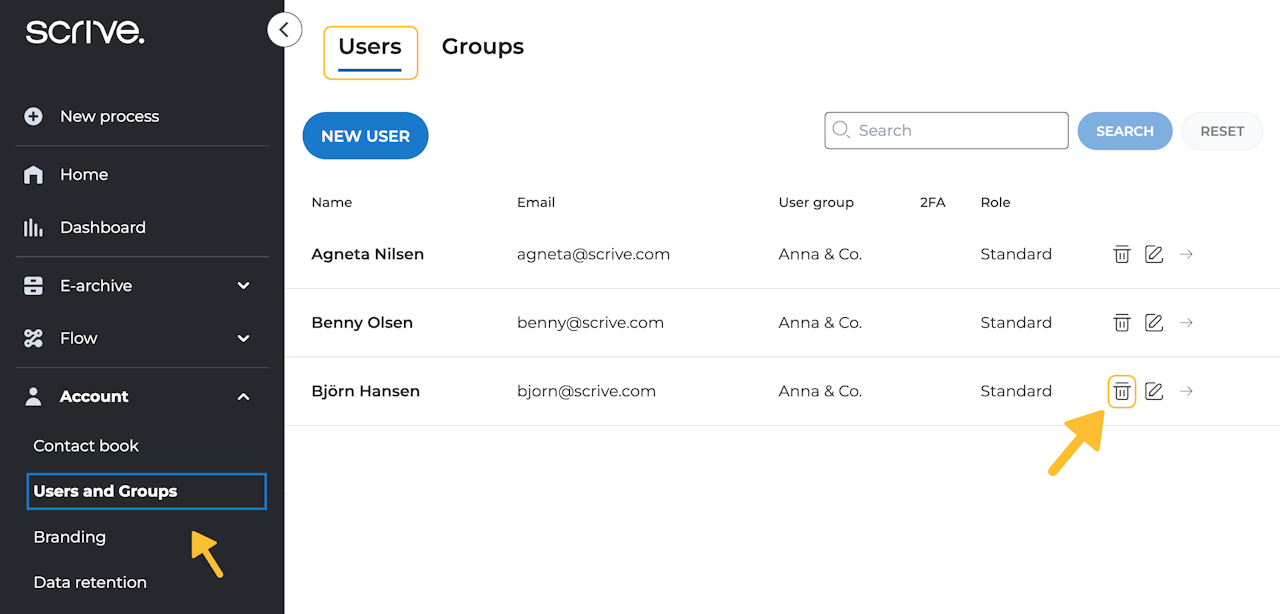Edit Agneta Nilsen via pencil icon
Viewport: 1280px width, 614px height.
click(x=1154, y=254)
